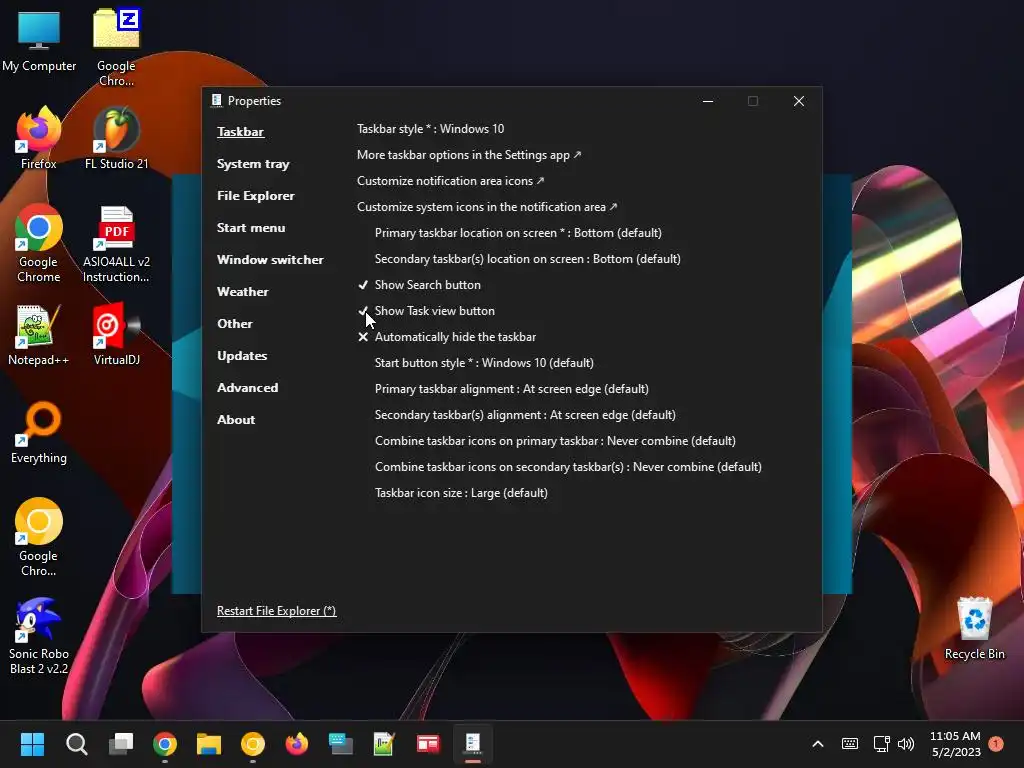1024x768 pixels.
Task: Open More taskbar options in Settings app
Action: [468, 155]
